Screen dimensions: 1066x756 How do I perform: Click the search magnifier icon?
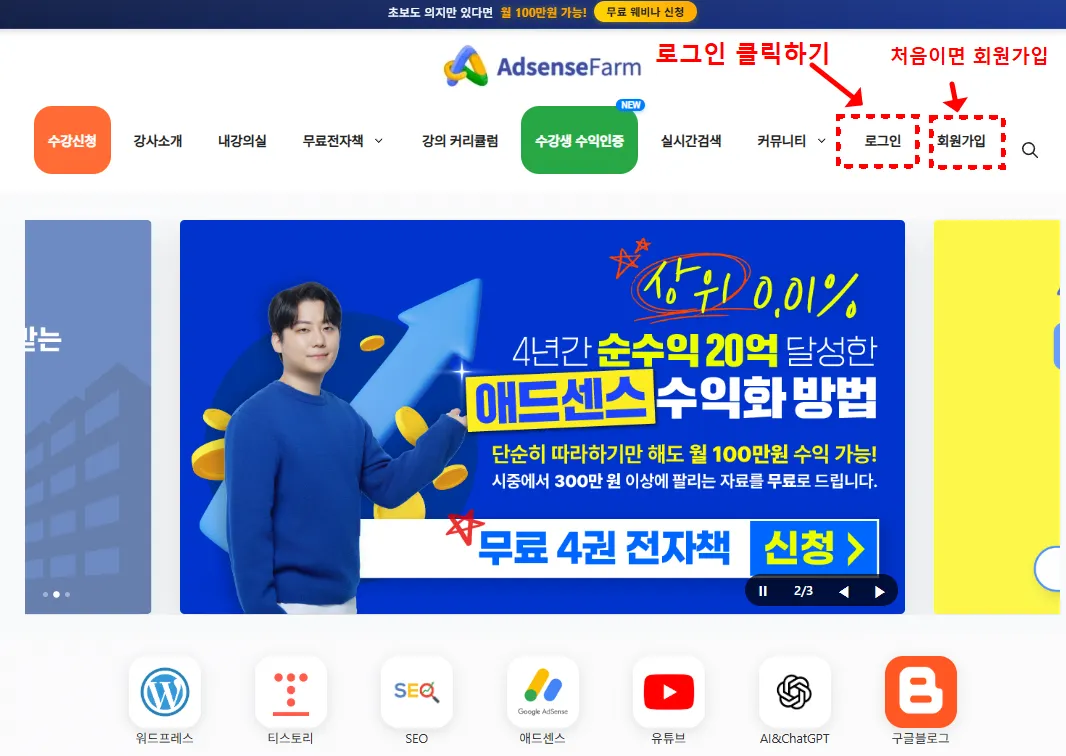1030,150
